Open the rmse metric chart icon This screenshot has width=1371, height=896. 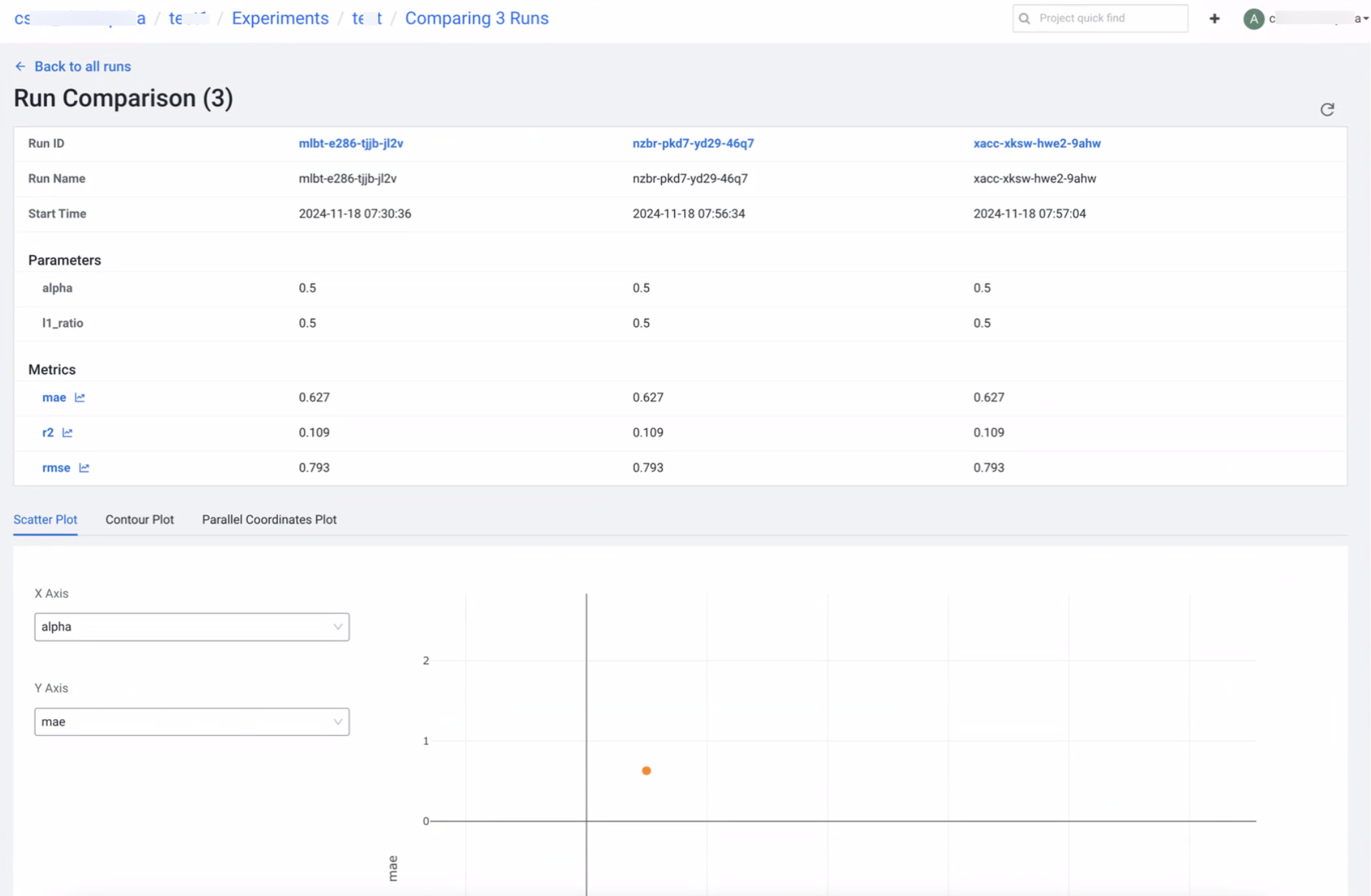tap(84, 468)
